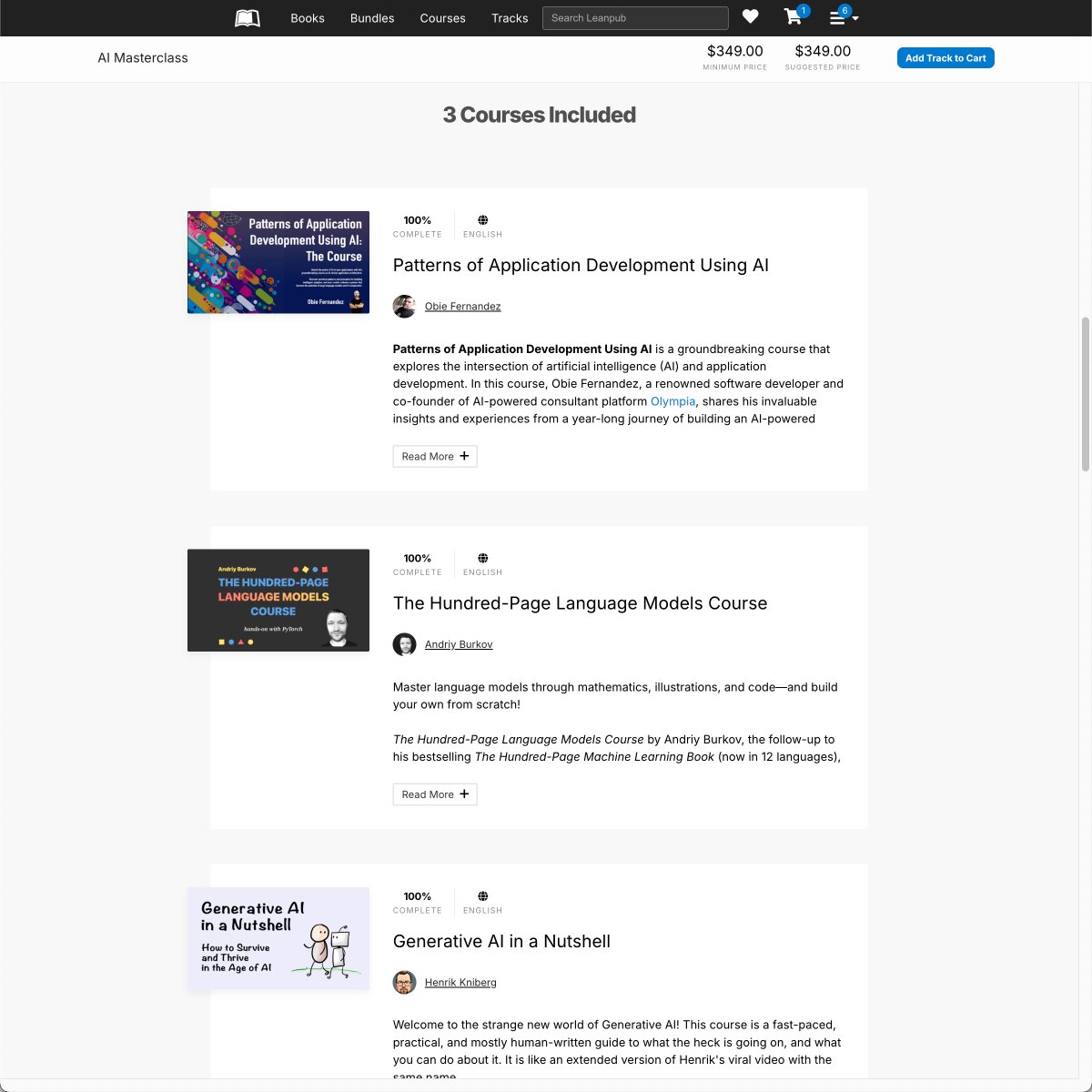Click the 3 Courses Included heading

[539, 115]
